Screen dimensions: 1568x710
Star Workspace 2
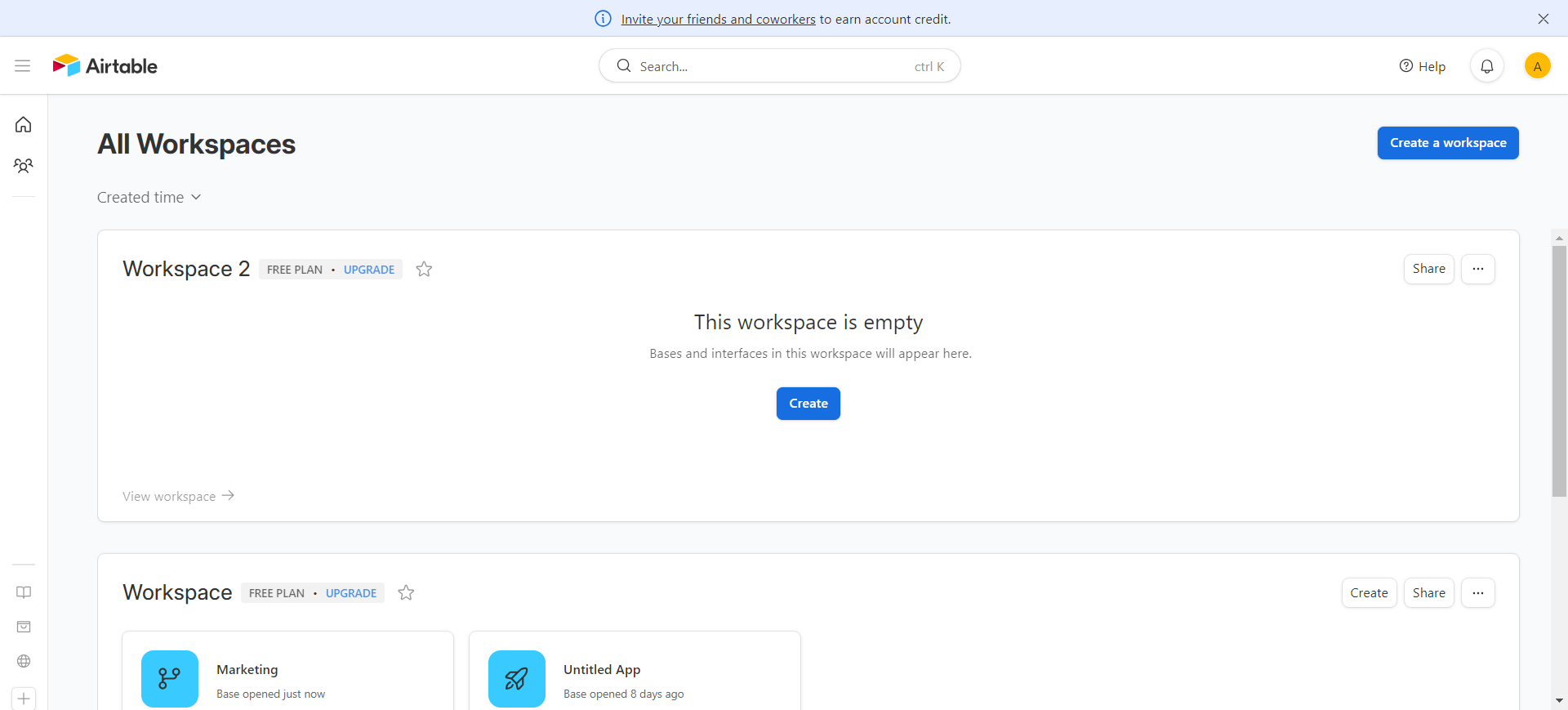click(424, 269)
